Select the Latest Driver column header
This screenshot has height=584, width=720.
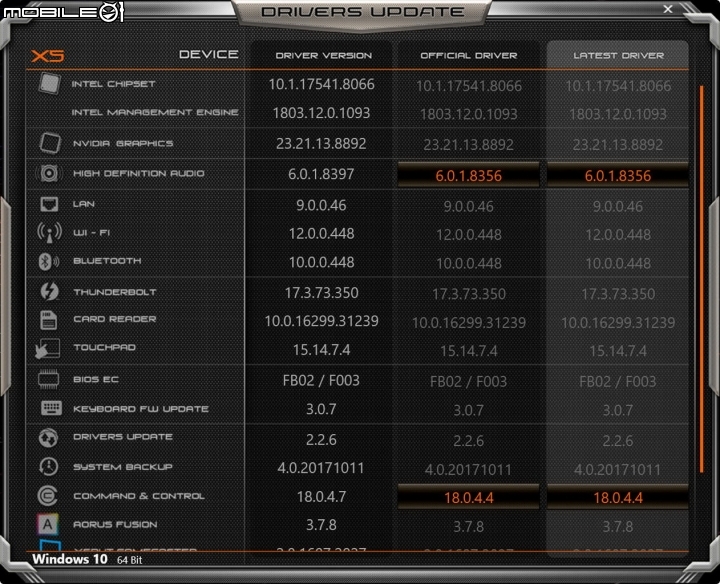(618, 56)
